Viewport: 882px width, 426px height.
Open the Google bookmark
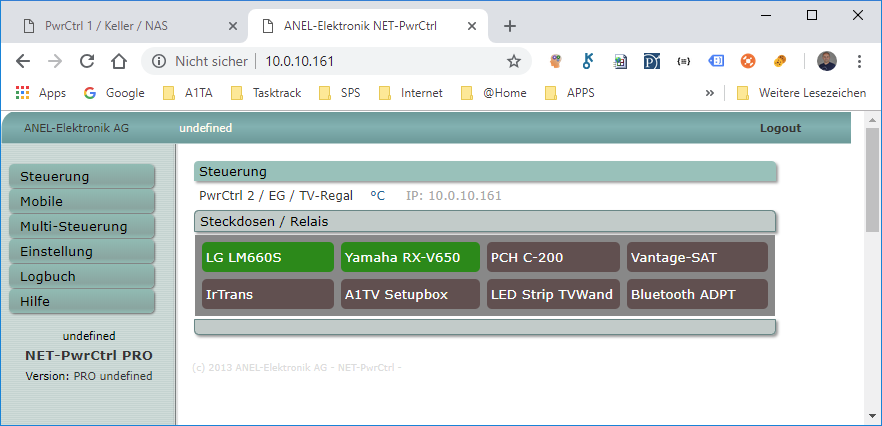114,93
